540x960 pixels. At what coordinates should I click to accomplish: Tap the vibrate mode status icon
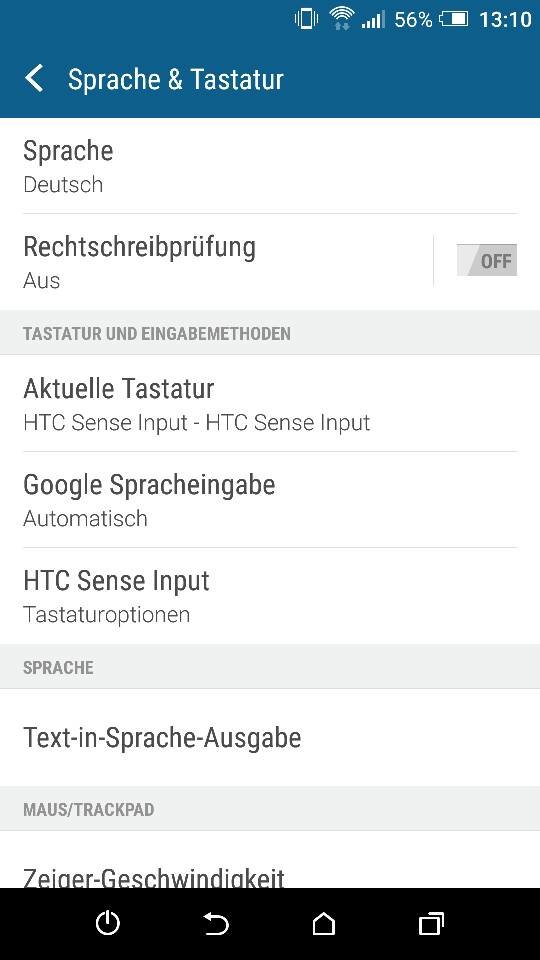pos(306,19)
